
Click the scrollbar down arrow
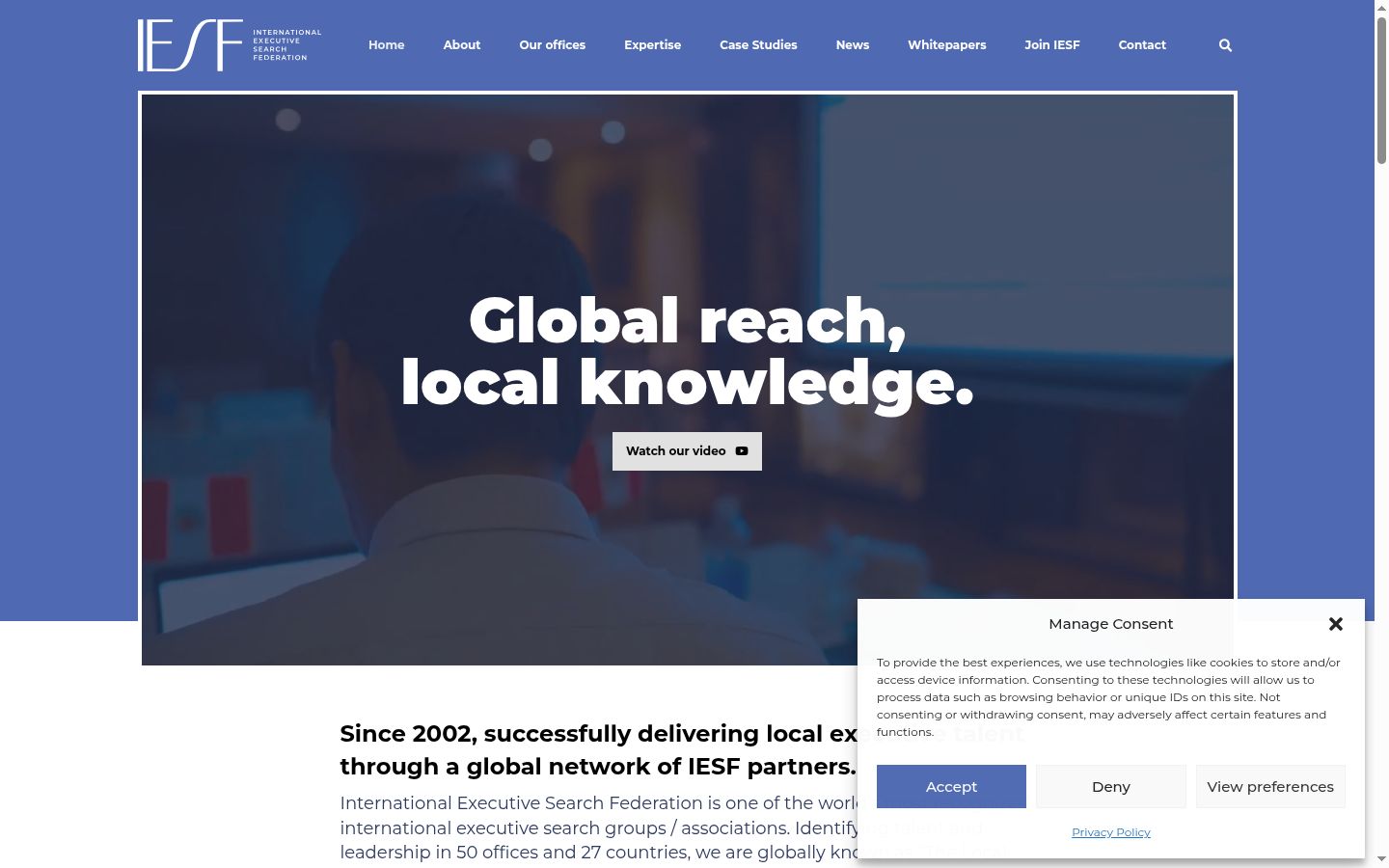tap(1381, 859)
